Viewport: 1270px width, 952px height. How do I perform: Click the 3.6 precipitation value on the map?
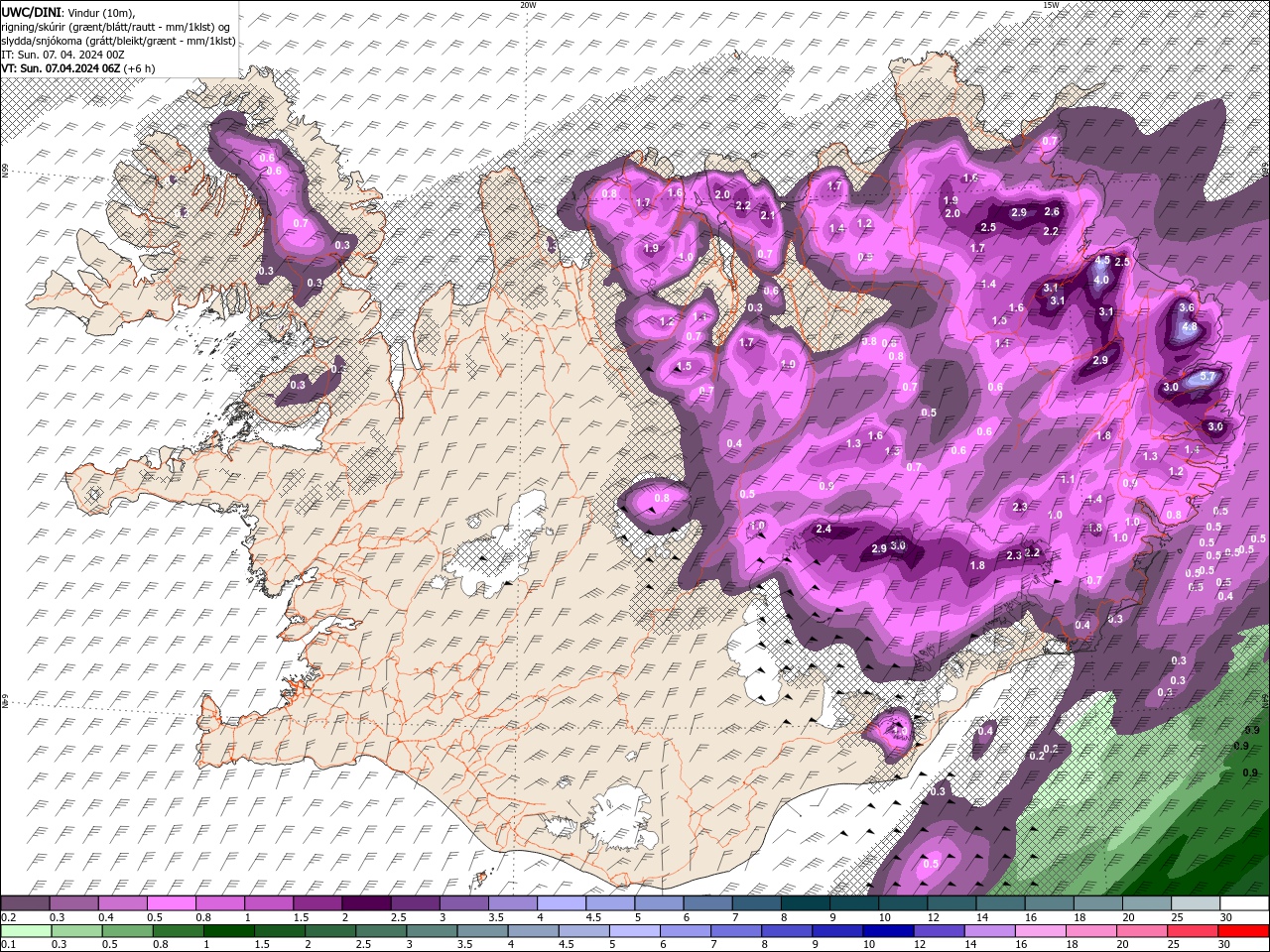coord(1186,308)
